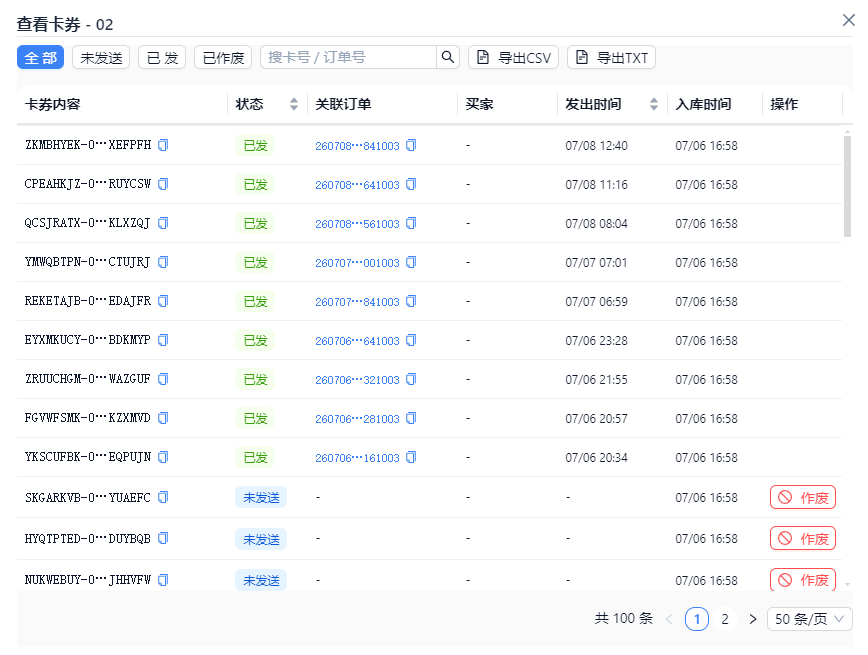The width and height of the screenshot is (868, 655).
Task: Copy order number 260706…281003
Action: (411, 418)
